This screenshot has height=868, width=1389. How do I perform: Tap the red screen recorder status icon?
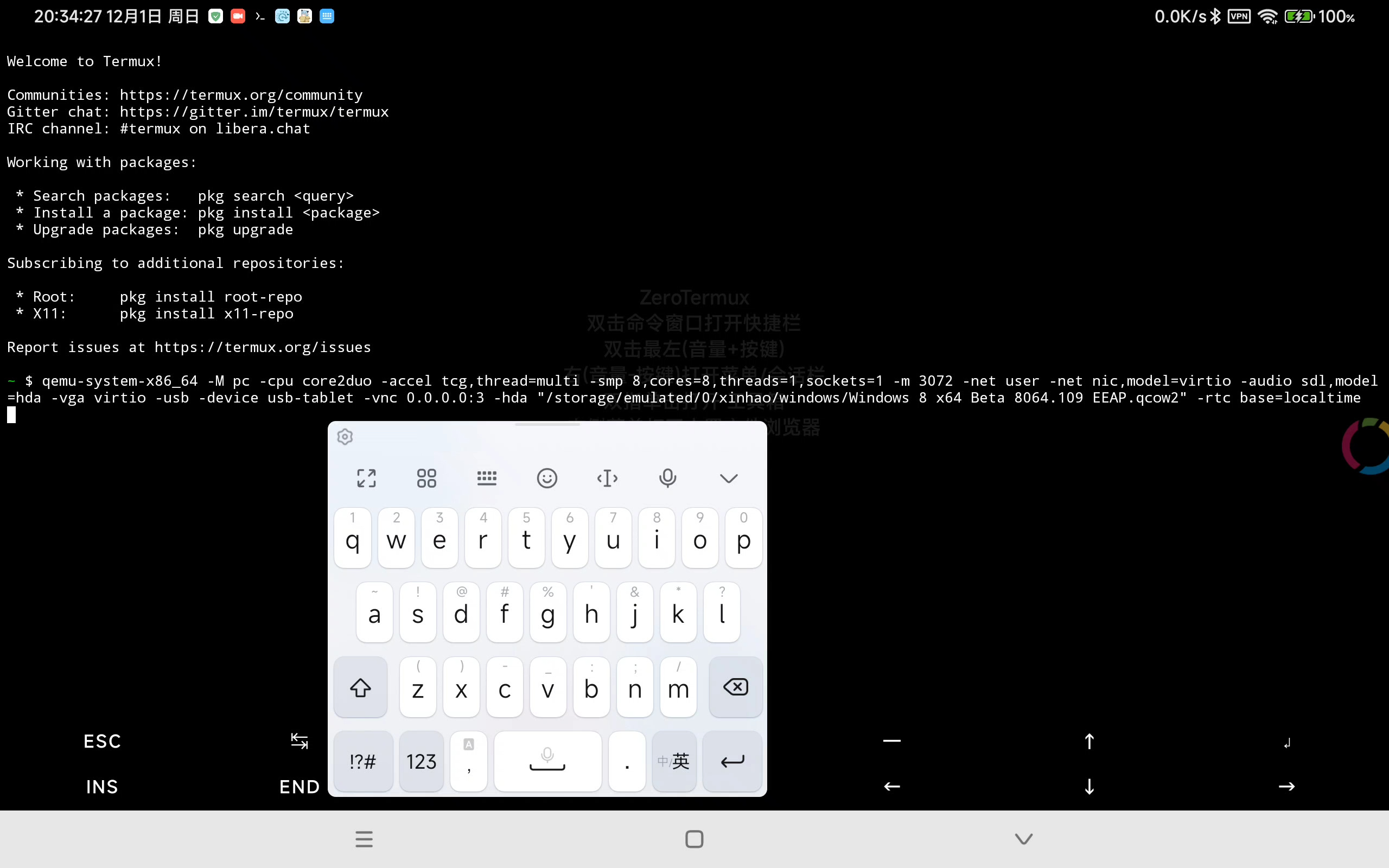point(238,16)
